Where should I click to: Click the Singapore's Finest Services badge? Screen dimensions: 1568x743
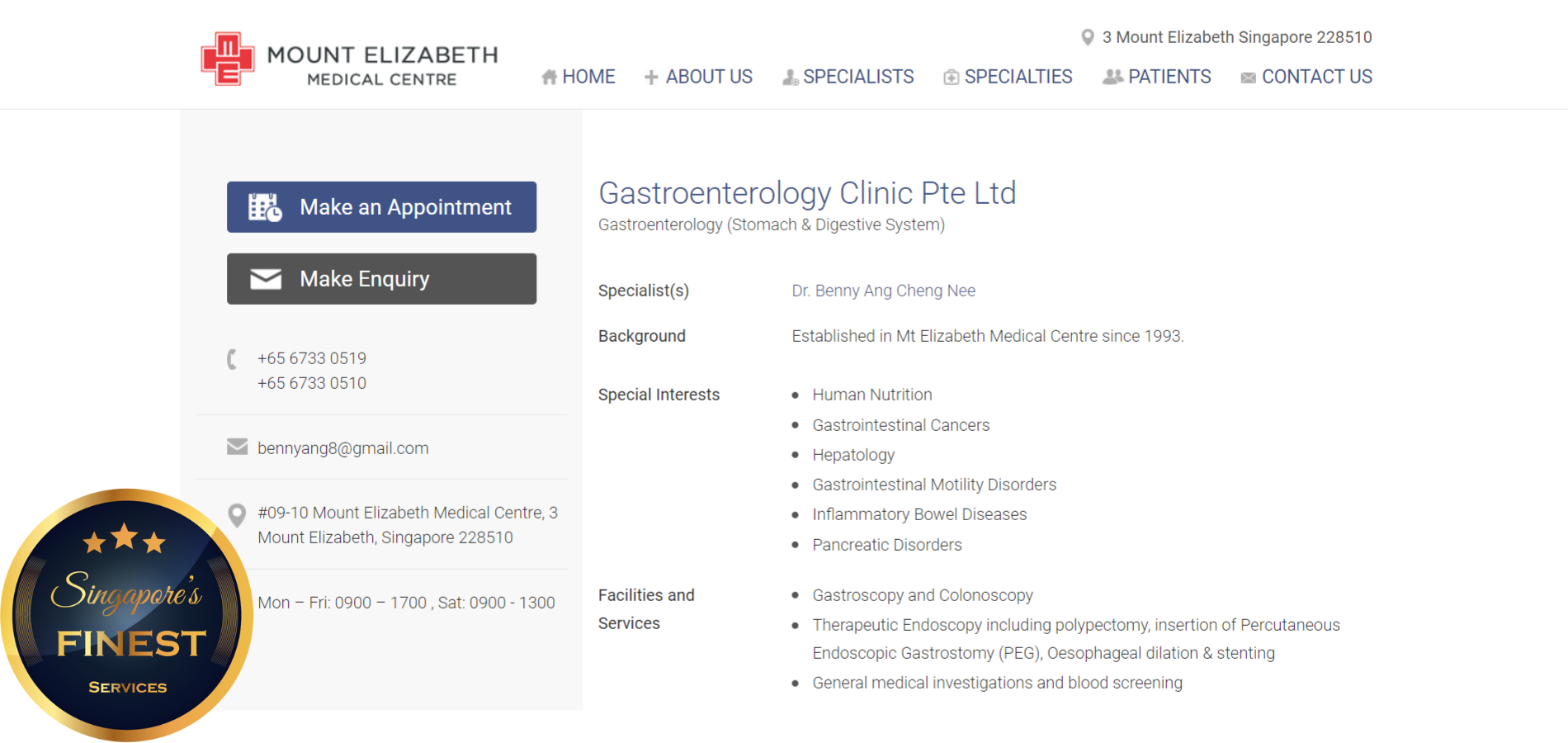127,615
